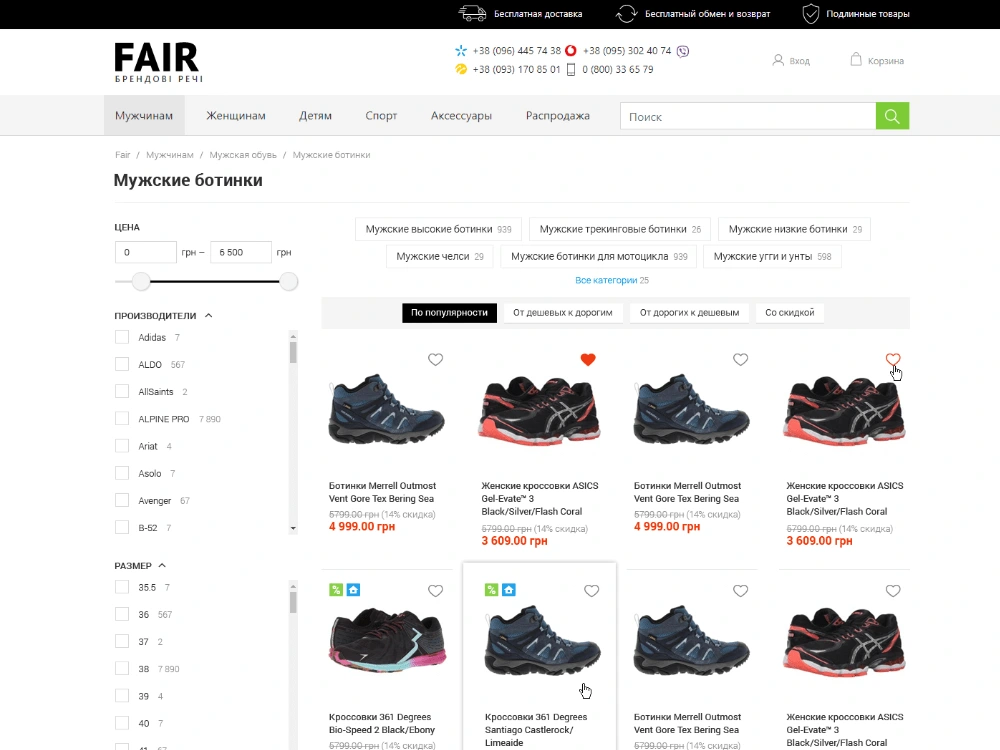Enable the AllSaints brand checkbox
Image resolution: width=1000 pixels, height=750 pixels.
click(122, 391)
